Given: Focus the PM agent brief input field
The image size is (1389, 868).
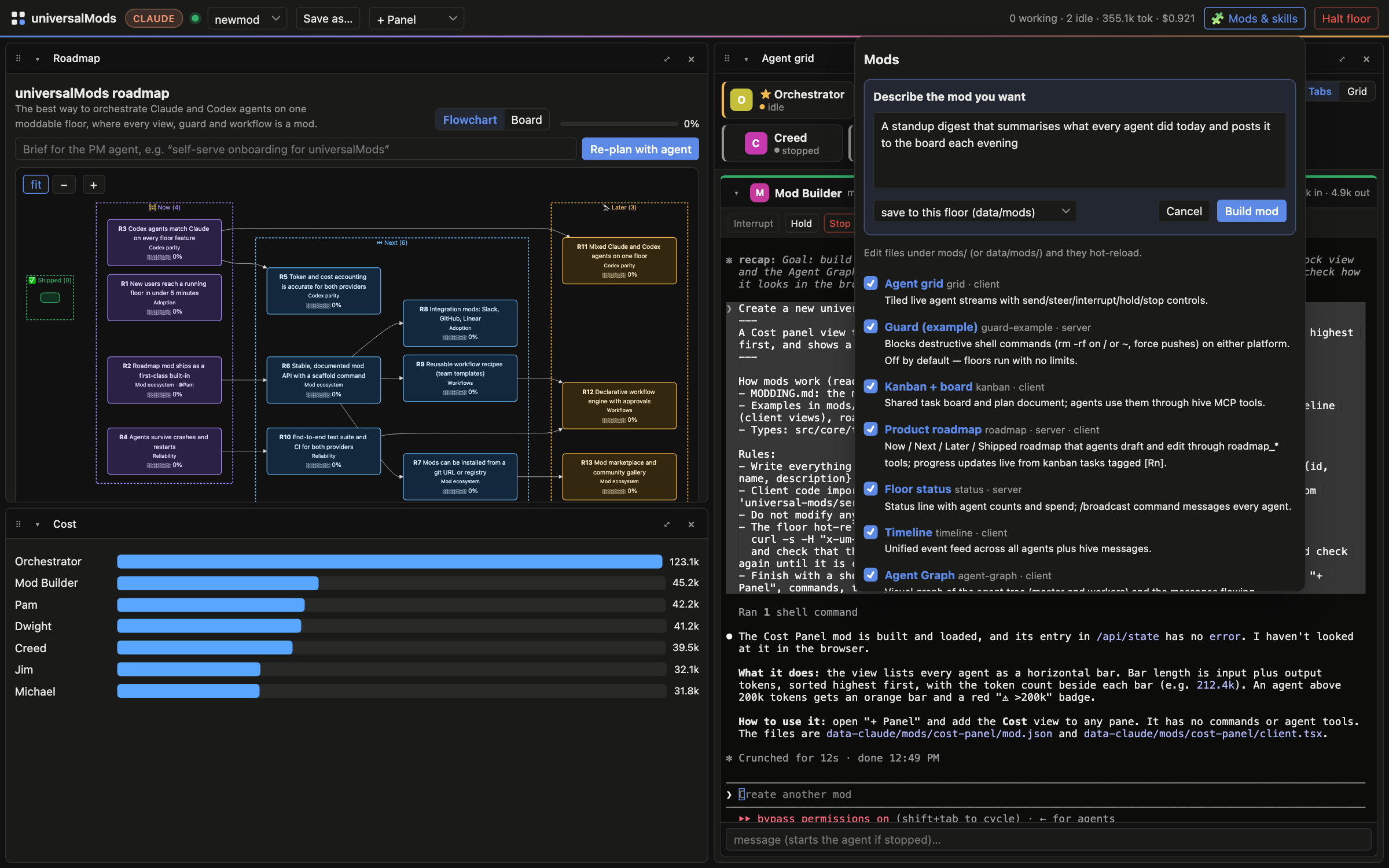Looking at the screenshot, I should (x=296, y=149).
